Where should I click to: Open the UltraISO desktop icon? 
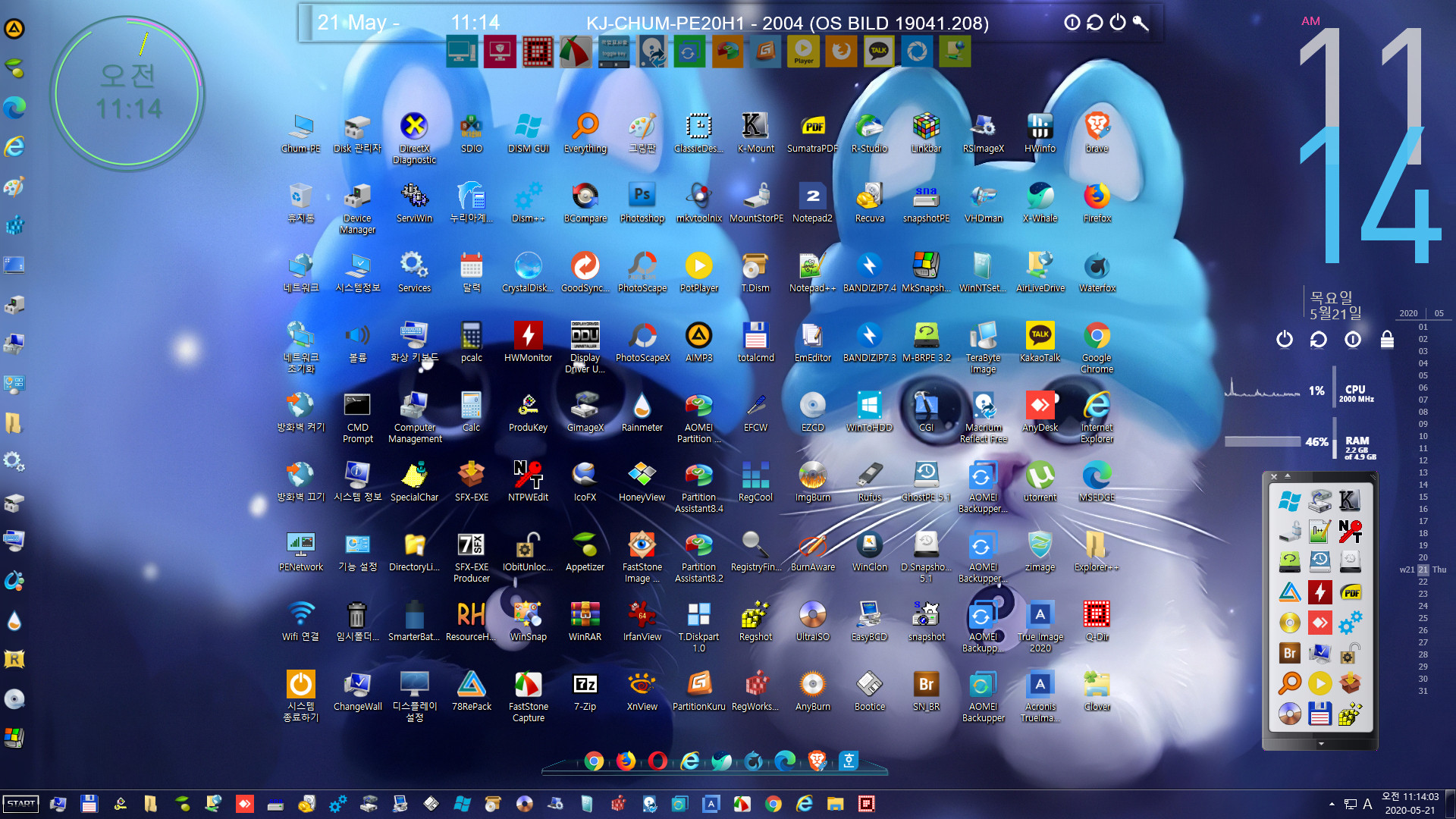point(812,622)
